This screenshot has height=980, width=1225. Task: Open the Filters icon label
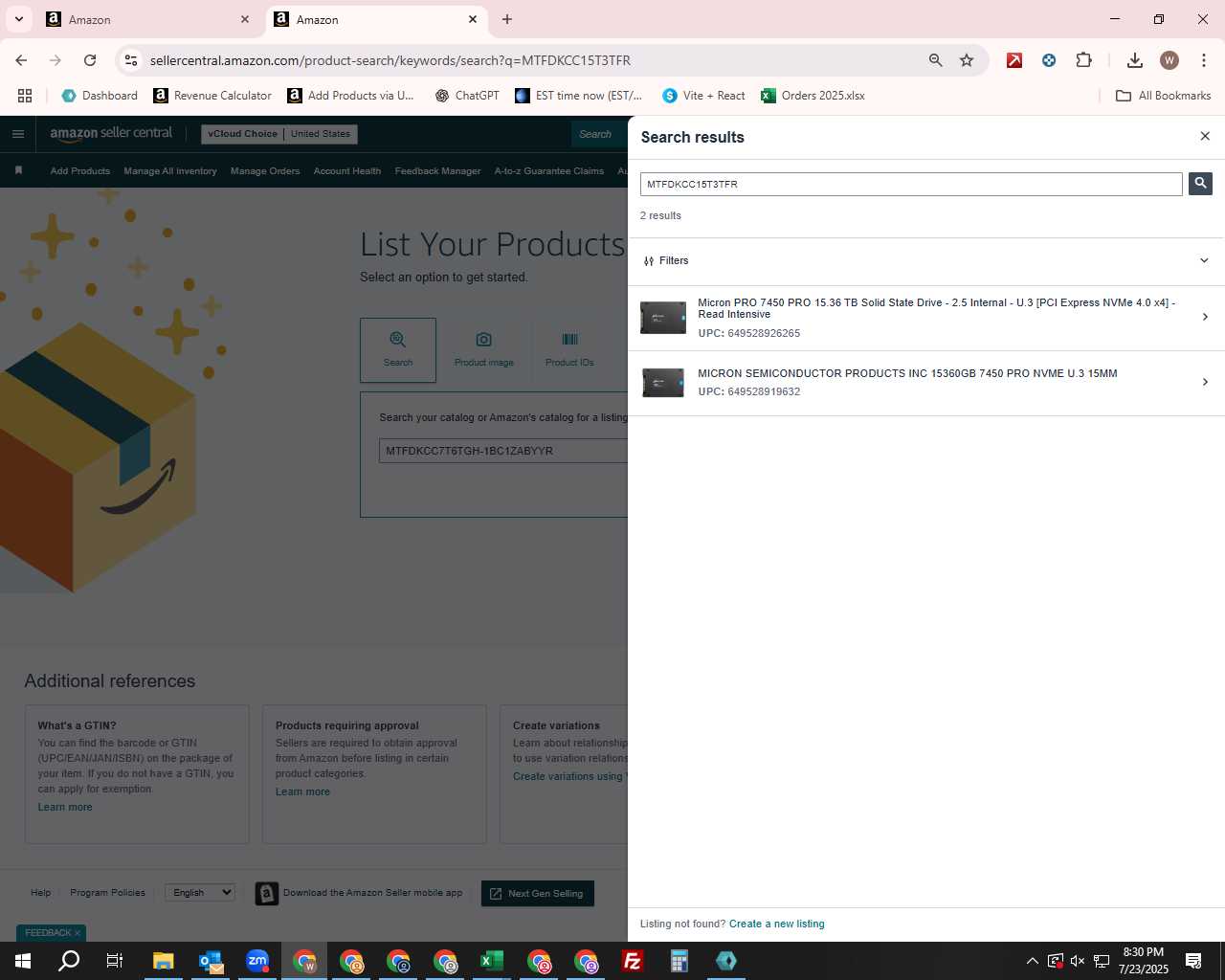point(666,260)
